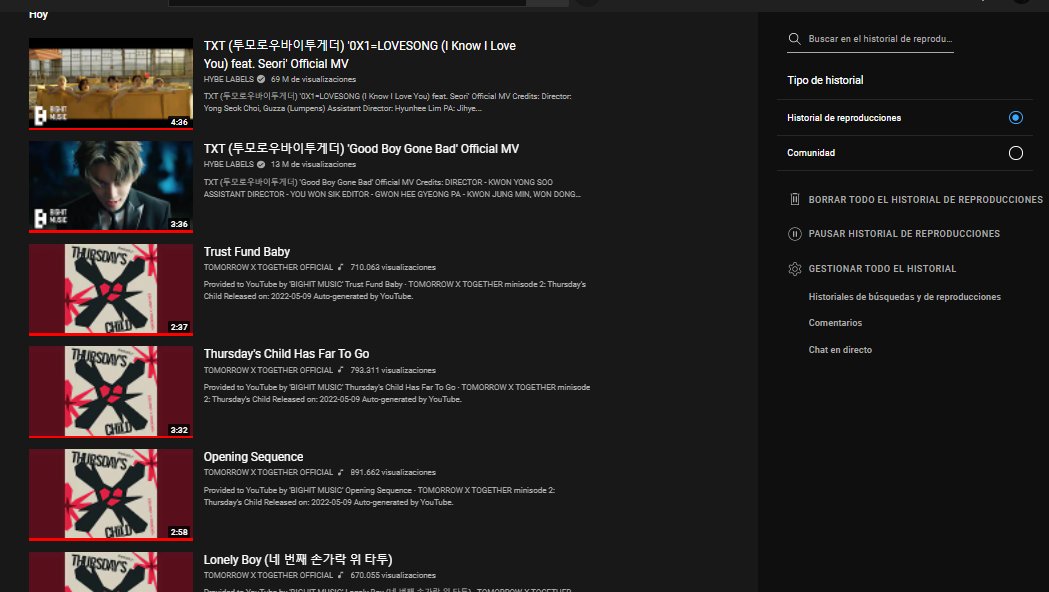Click the Lonely Boy video title
This screenshot has height=592, width=1049.
[298, 559]
